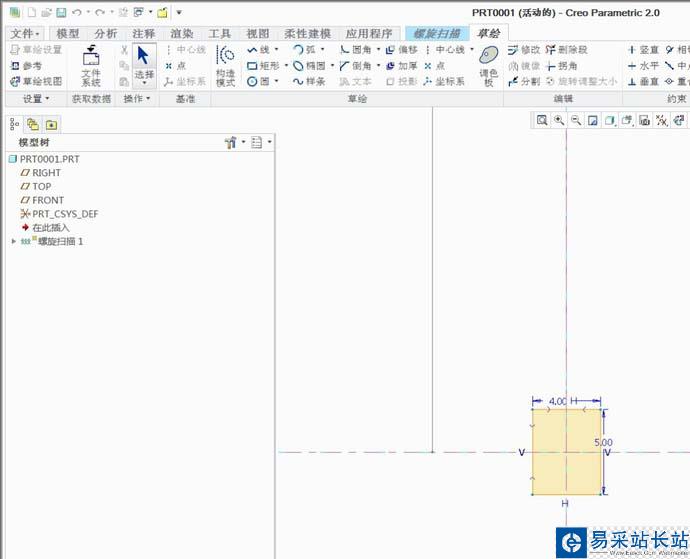This screenshot has height=559, width=690.
Task: Click the Open file icon in quick access toolbar
Action: tap(46, 12)
